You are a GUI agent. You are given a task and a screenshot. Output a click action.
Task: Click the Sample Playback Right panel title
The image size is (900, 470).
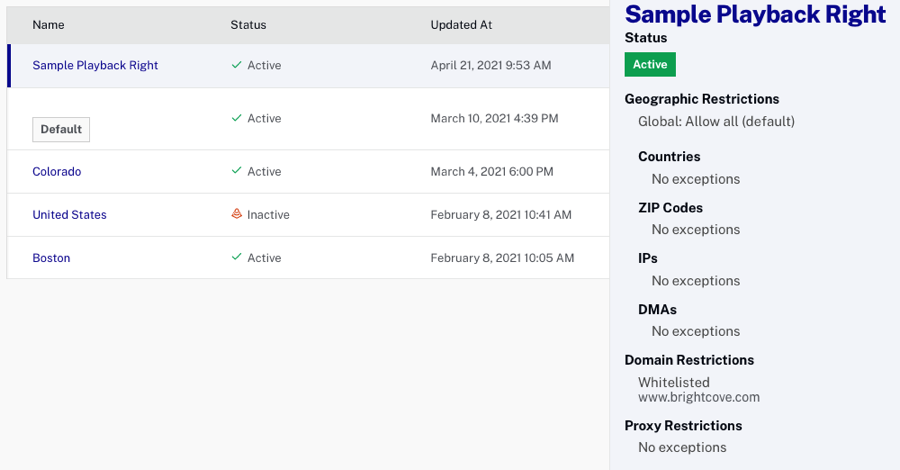[755, 14]
